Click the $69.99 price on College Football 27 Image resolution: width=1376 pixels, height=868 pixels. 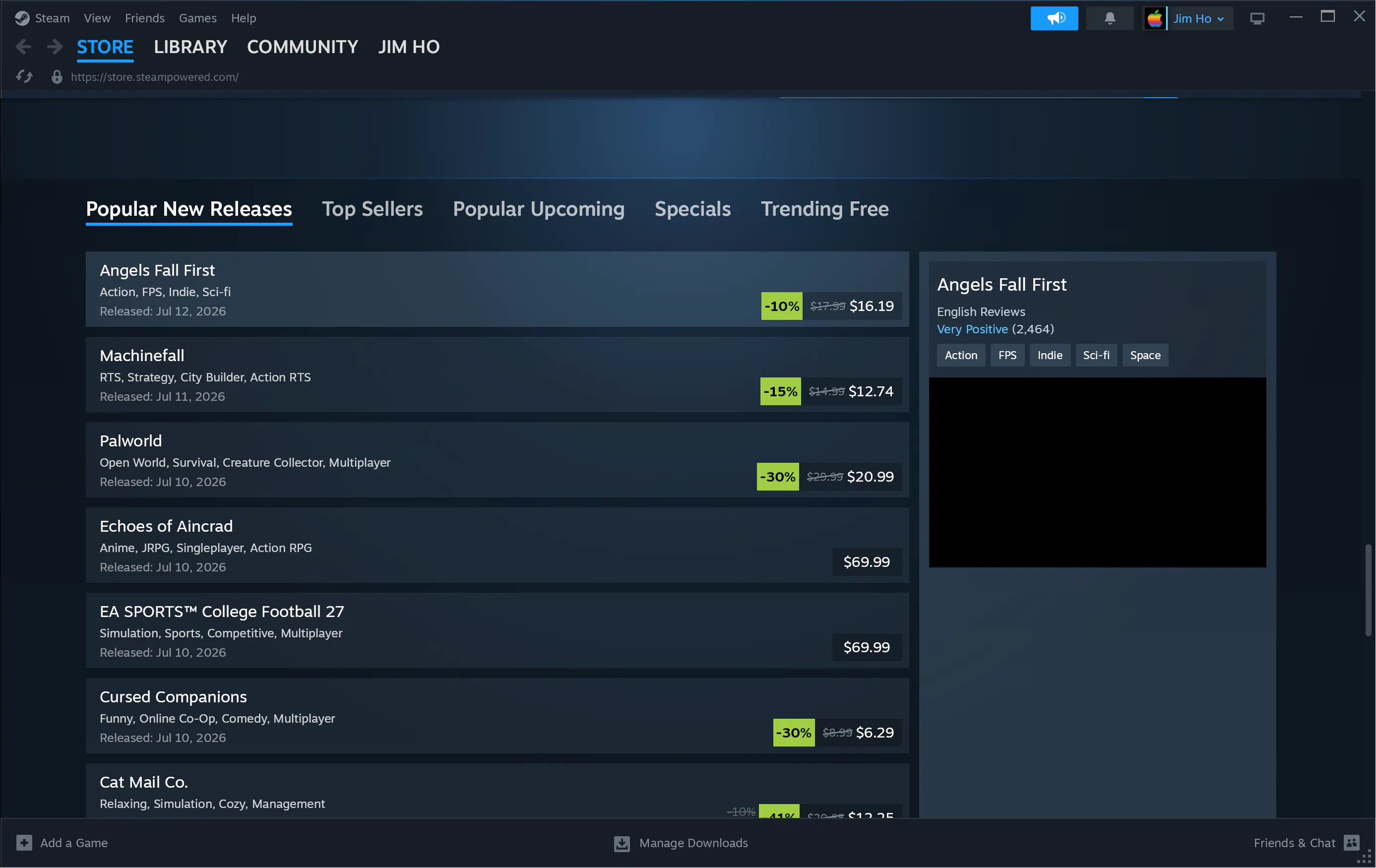pyautogui.click(x=867, y=647)
